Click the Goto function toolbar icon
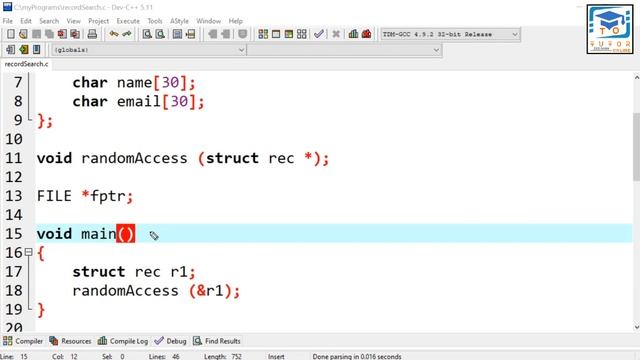 177,34
